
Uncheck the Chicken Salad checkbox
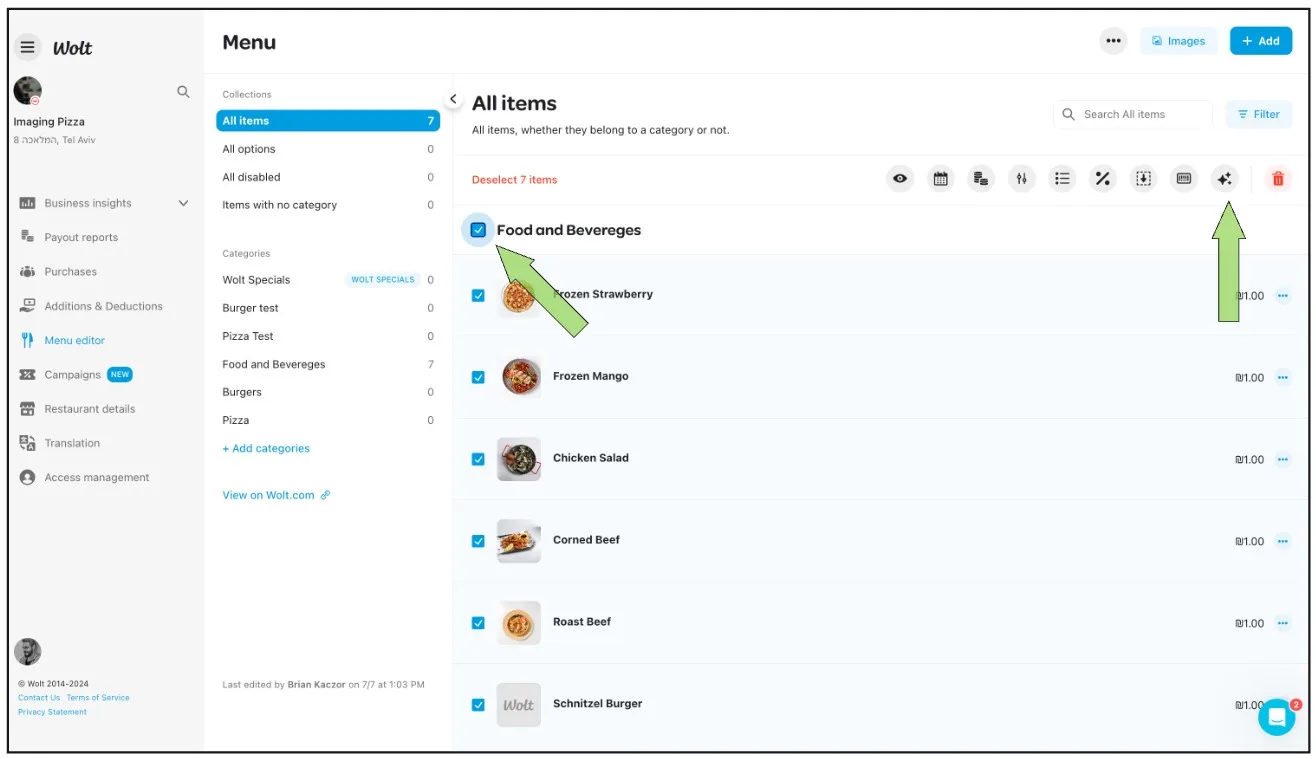coord(478,459)
